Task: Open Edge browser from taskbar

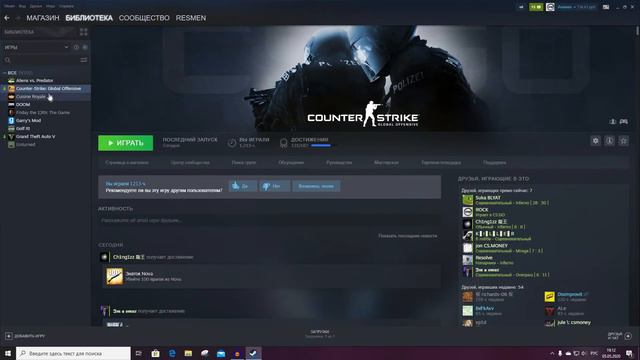Action: pos(172,353)
